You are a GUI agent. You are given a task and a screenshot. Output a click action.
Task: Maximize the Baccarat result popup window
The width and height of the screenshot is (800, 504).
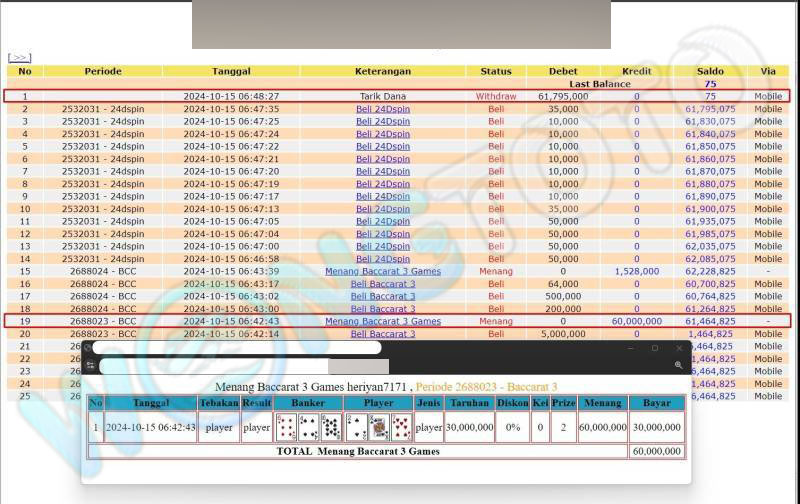654,348
